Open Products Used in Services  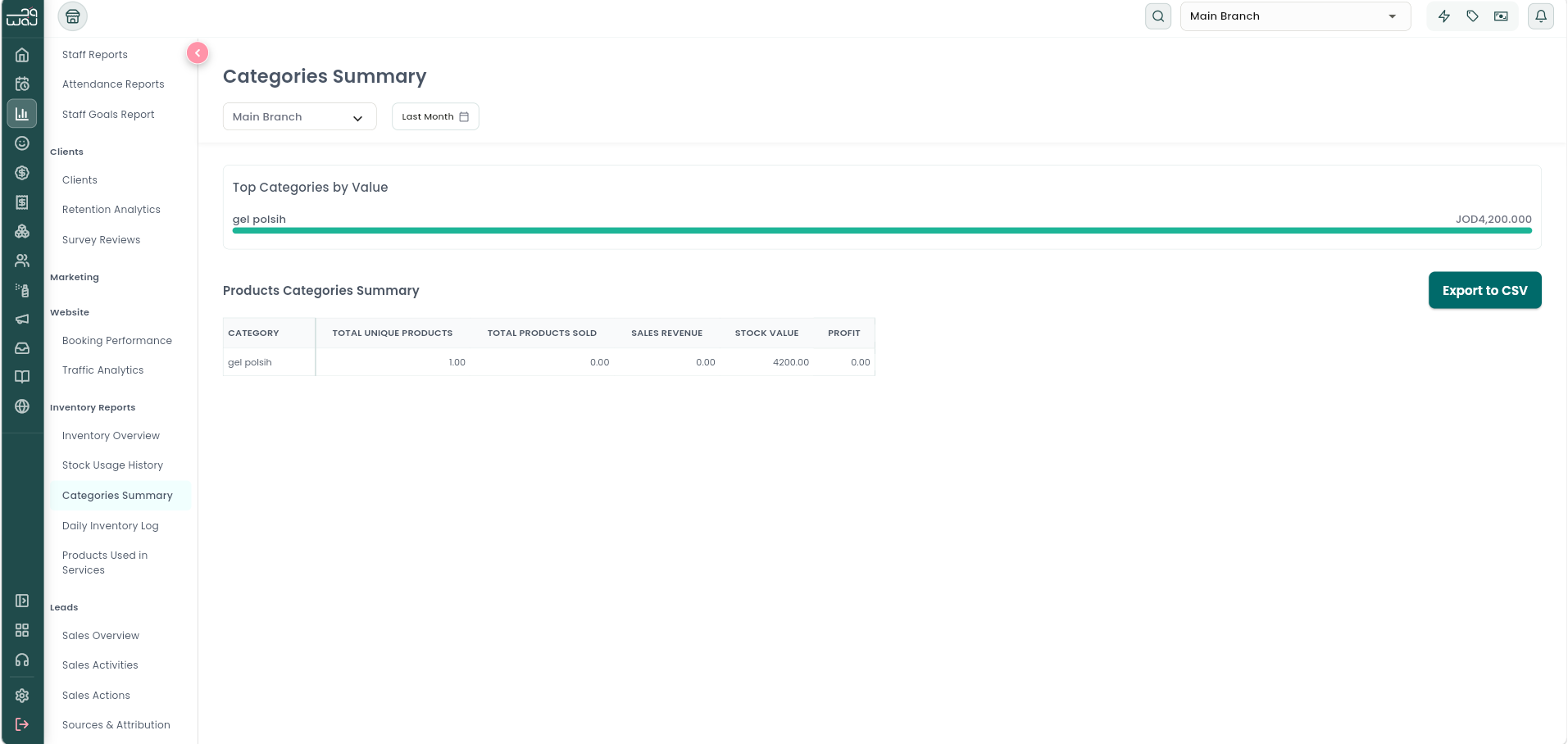point(105,563)
